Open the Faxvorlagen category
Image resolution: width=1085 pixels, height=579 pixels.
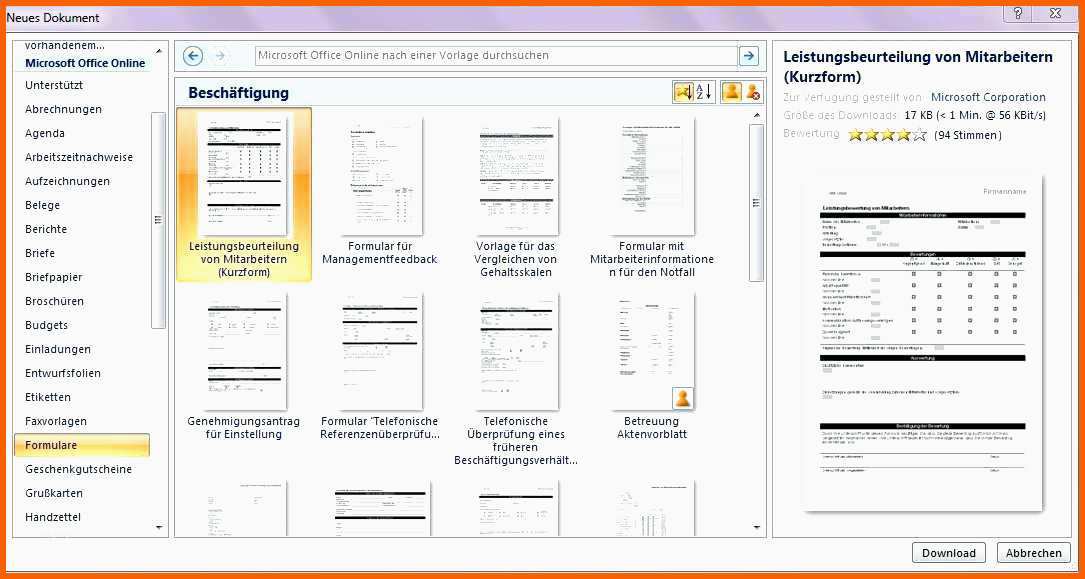(x=55, y=421)
